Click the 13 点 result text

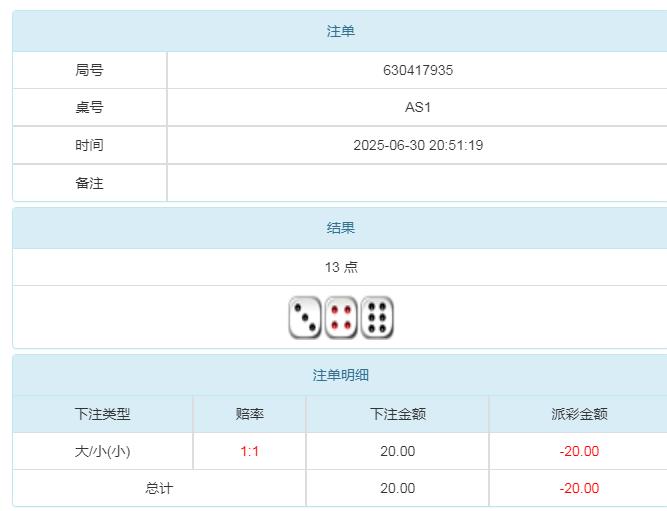pyautogui.click(x=341, y=267)
